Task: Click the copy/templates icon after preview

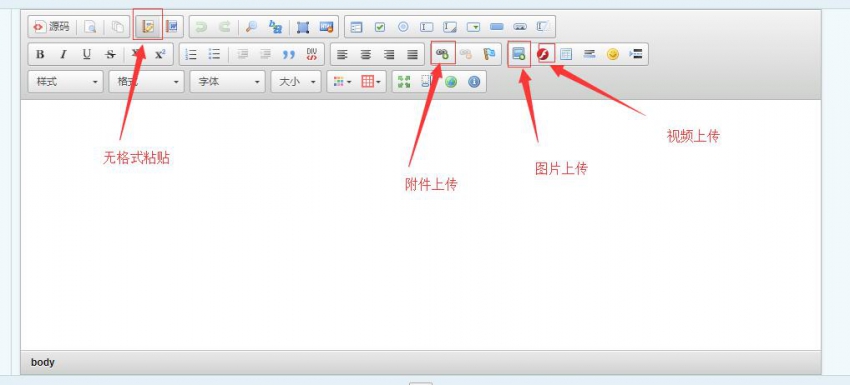Action: click(x=117, y=27)
